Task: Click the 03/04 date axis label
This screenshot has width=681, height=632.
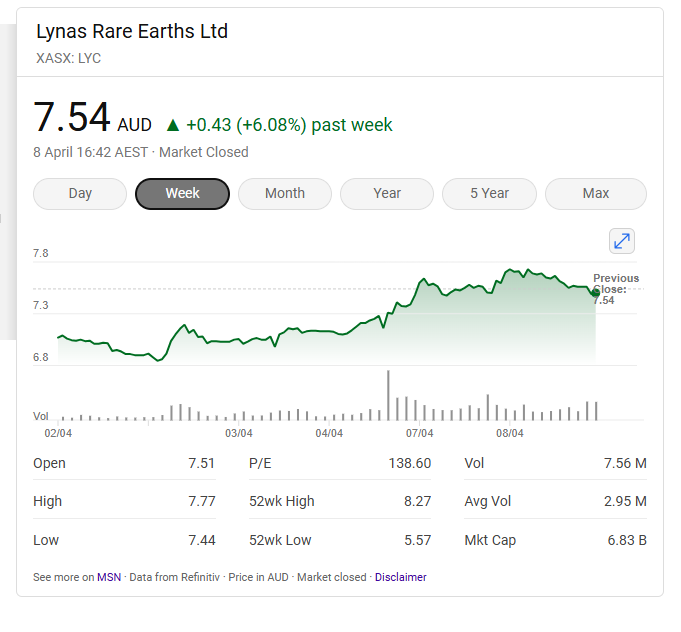Action: coord(238,433)
